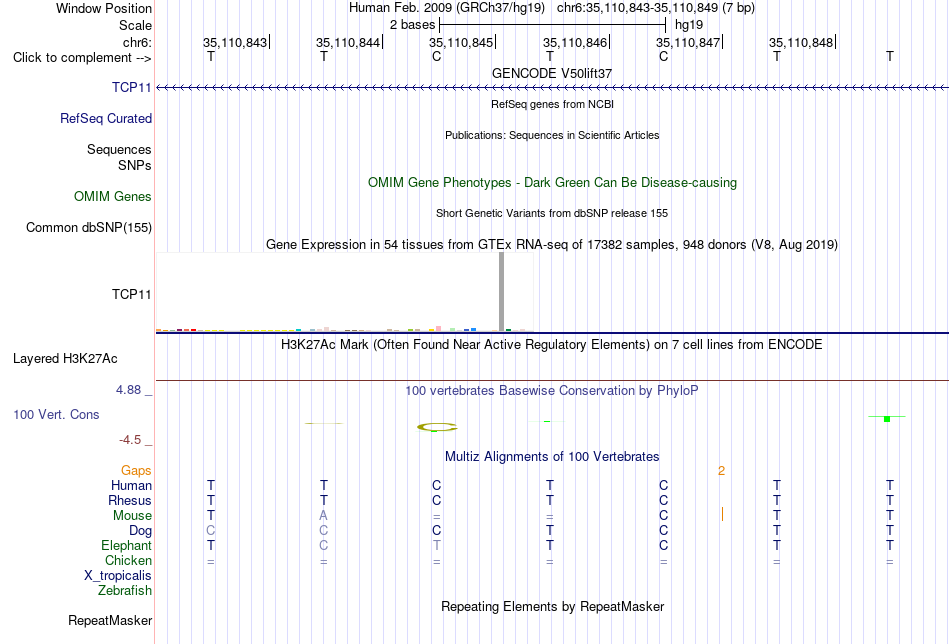Click 'Repeating Elements by RepeatMasker' title
This screenshot has height=644, width=950.
pyautogui.click(x=553, y=606)
